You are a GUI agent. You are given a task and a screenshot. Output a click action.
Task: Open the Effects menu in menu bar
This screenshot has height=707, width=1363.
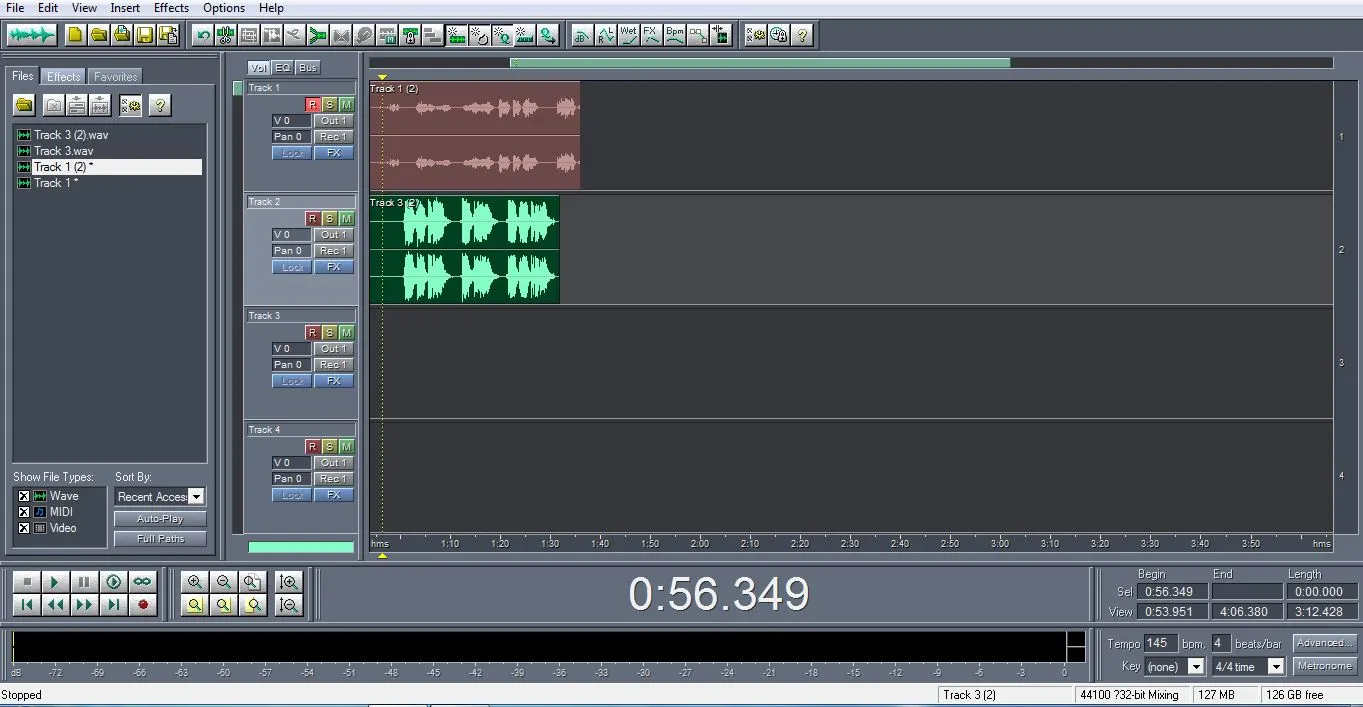[171, 8]
